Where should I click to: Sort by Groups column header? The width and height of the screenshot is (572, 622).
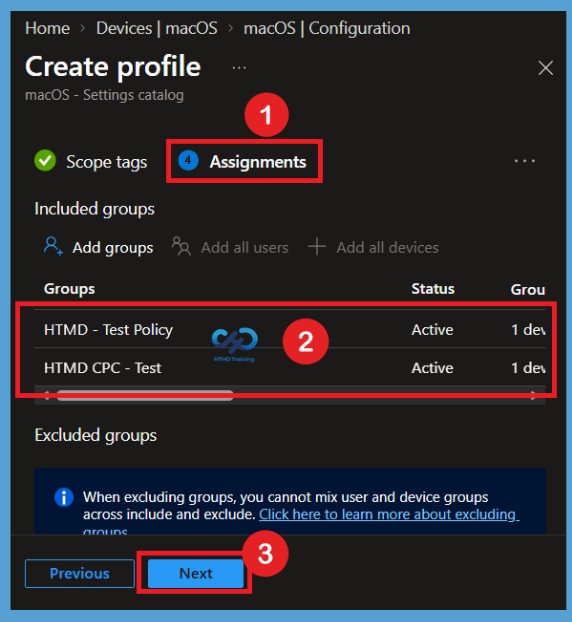69,289
